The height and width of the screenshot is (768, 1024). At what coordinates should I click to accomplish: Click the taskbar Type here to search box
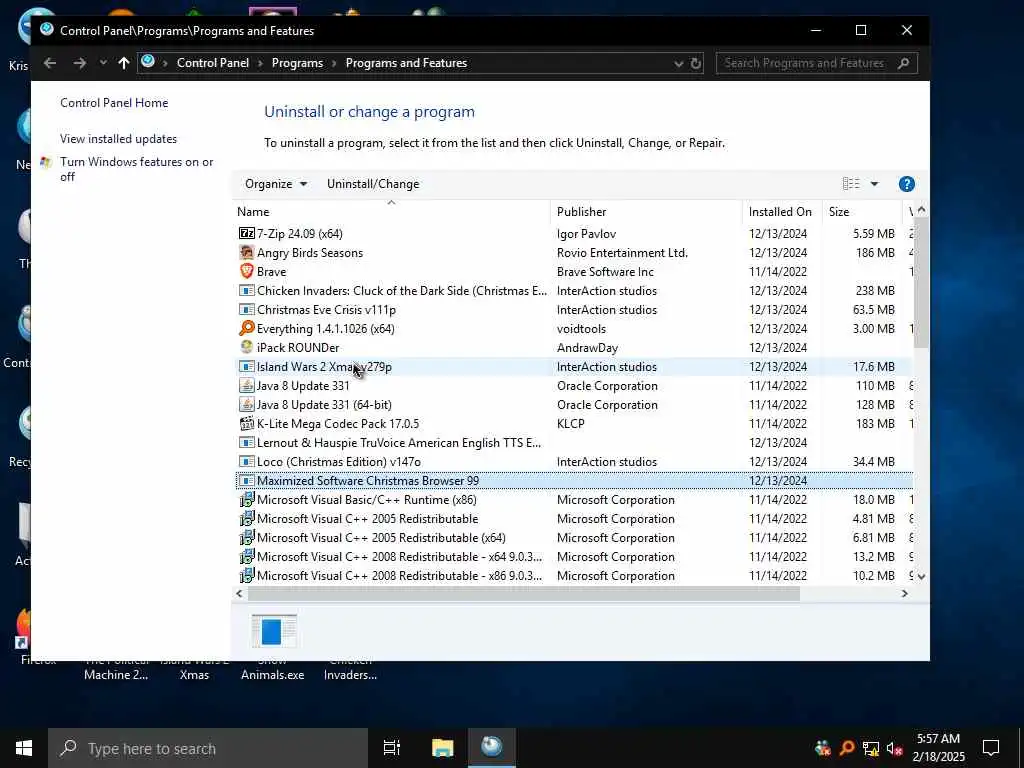208,748
